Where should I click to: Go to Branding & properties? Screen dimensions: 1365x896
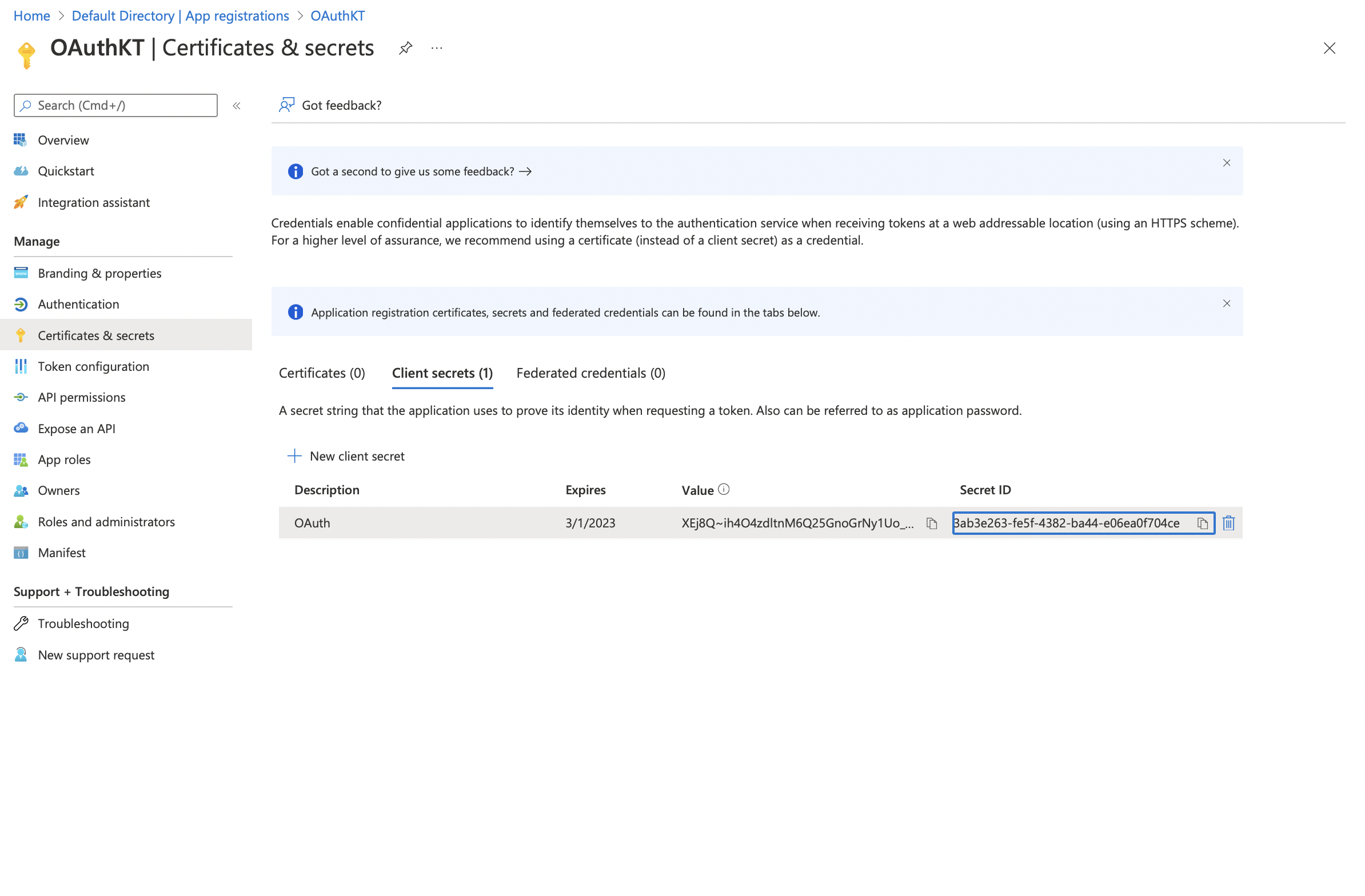point(99,273)
